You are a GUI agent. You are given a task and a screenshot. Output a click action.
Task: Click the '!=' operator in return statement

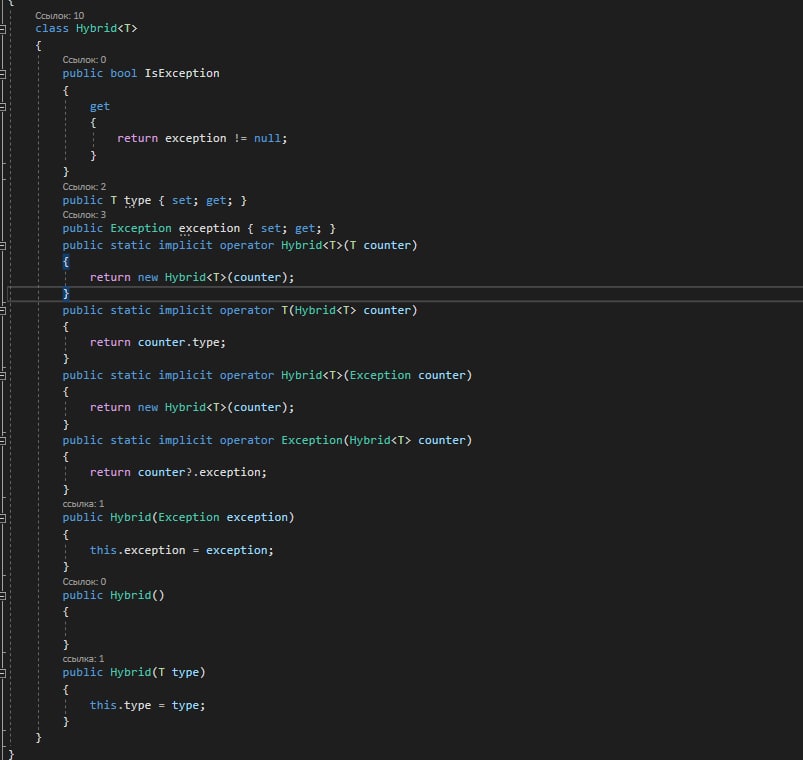click(x=240, y=139)
